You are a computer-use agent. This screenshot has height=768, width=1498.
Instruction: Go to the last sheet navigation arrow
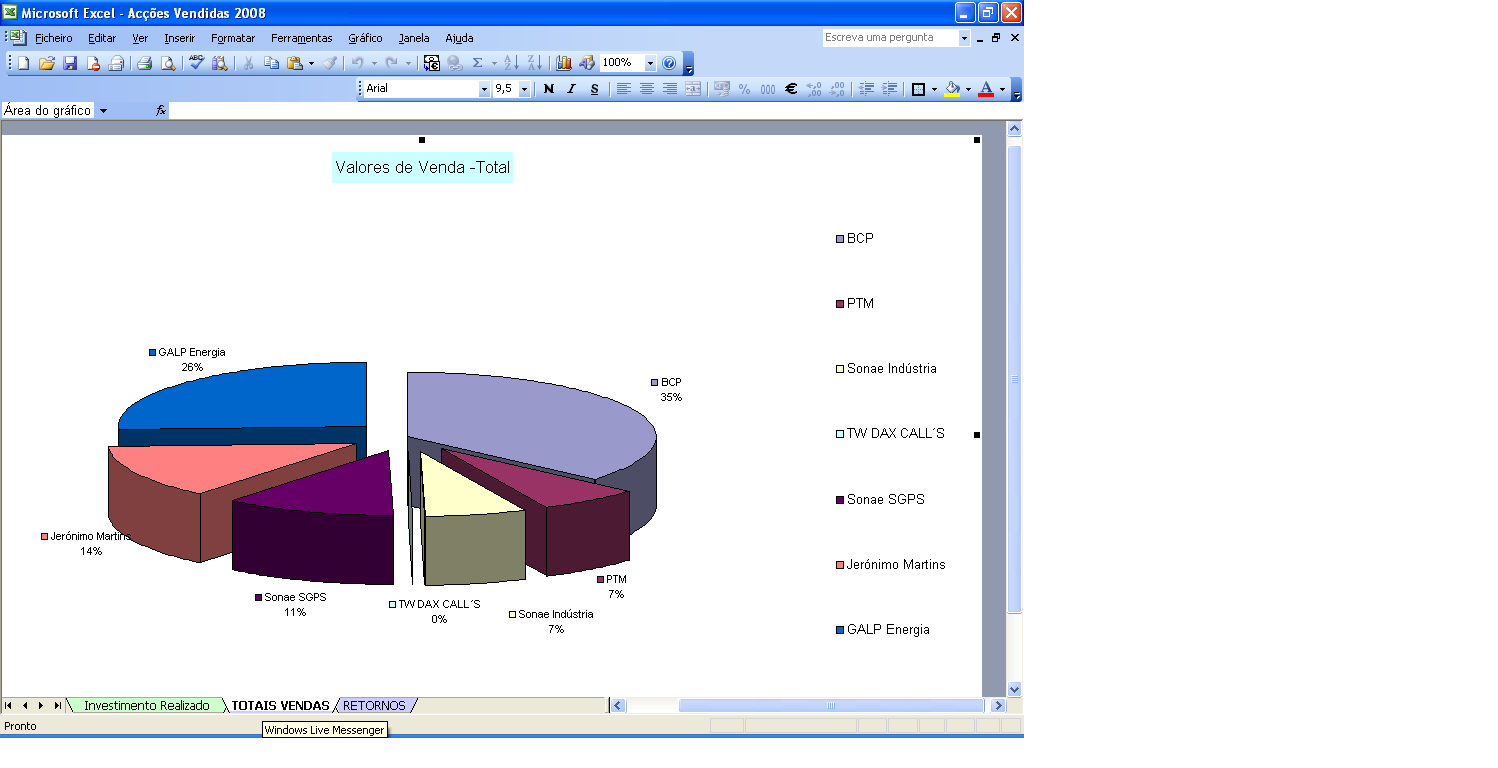click(57, 705)
